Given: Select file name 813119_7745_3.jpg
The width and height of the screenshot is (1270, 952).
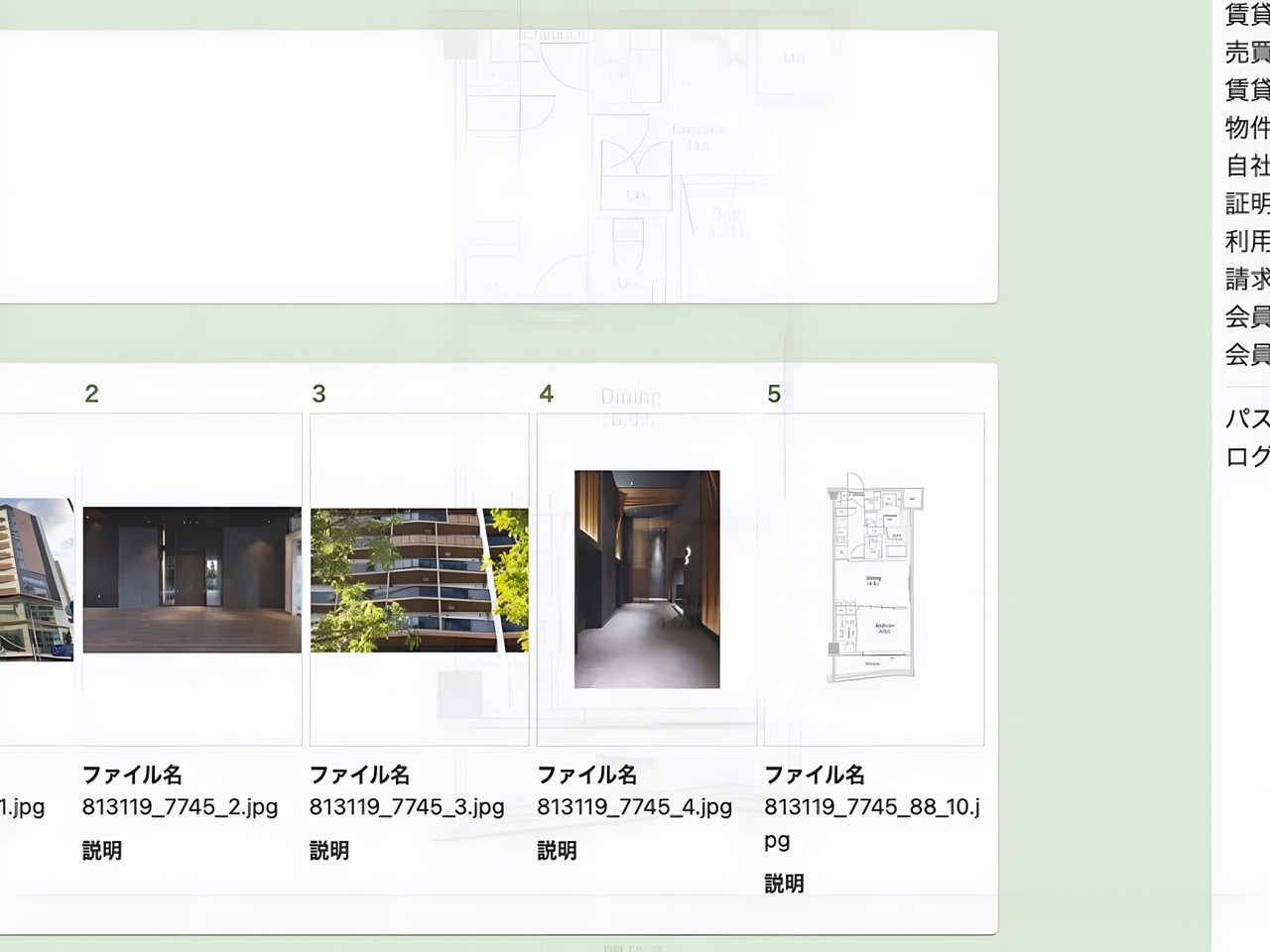Looking at the screenshot, I should point(407,807).
